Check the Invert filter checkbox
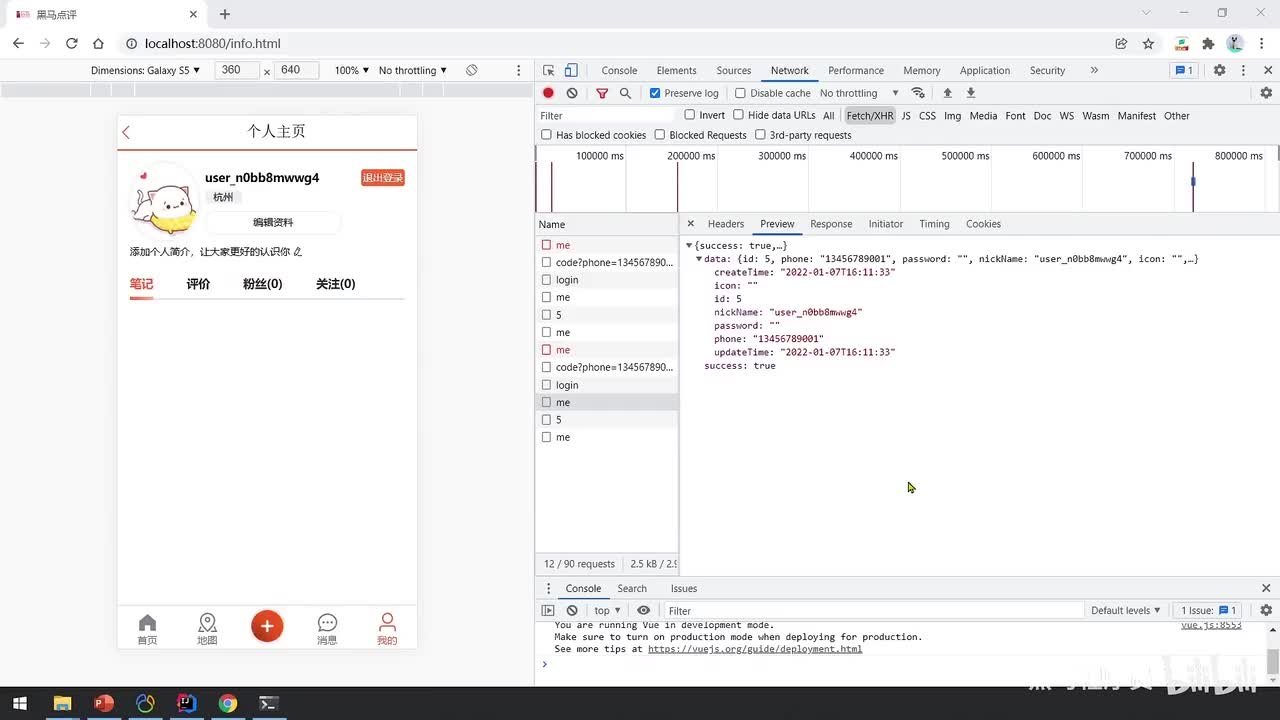The width and height of the screenshot is (1280, 720). click(x=689, y=115)
